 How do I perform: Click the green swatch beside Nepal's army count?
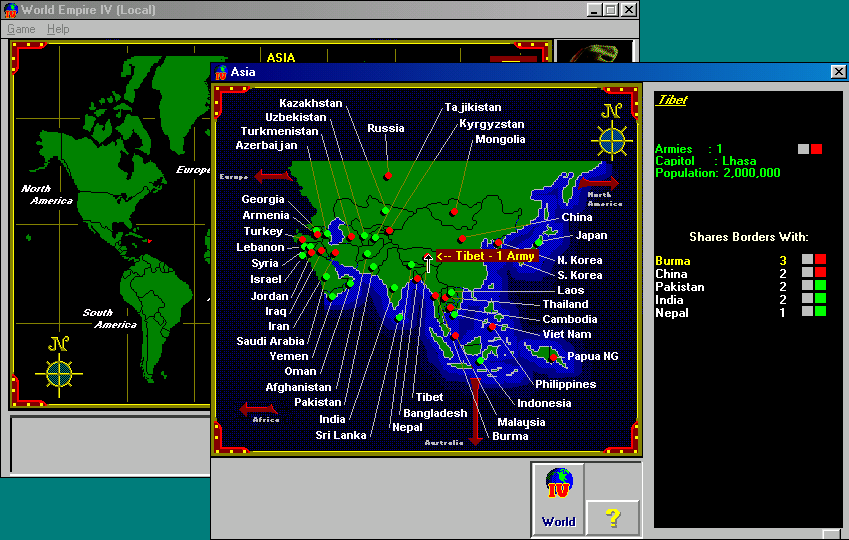(x=820, y=311)
